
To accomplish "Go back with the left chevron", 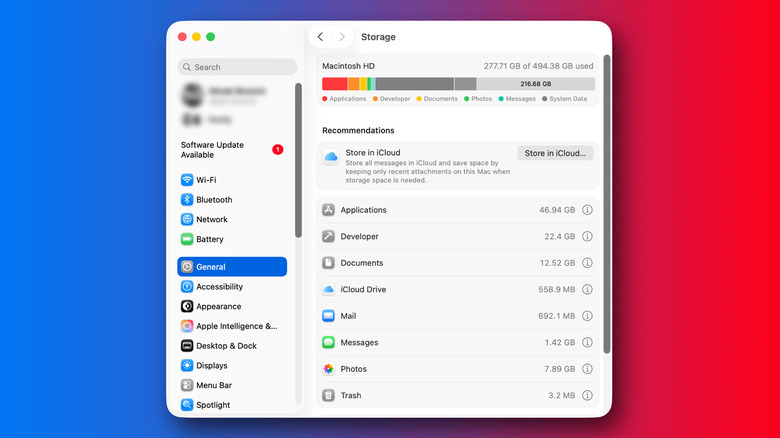I will 320,37.
